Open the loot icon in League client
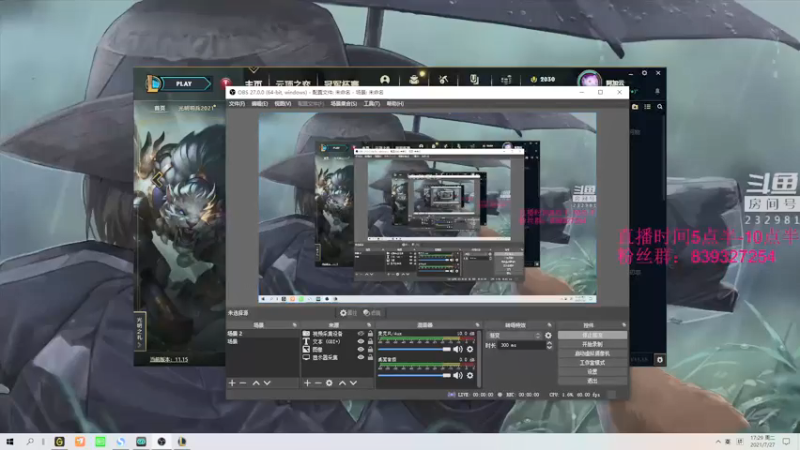This screenshot has width=800, height=450. (474, 79)
